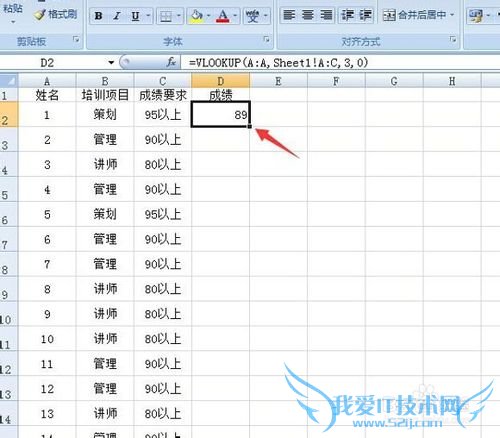The width and height of the screenshot is (500, 438).
Task: Click cell B6 策划 in row 6
Action: tap(105, 214)
